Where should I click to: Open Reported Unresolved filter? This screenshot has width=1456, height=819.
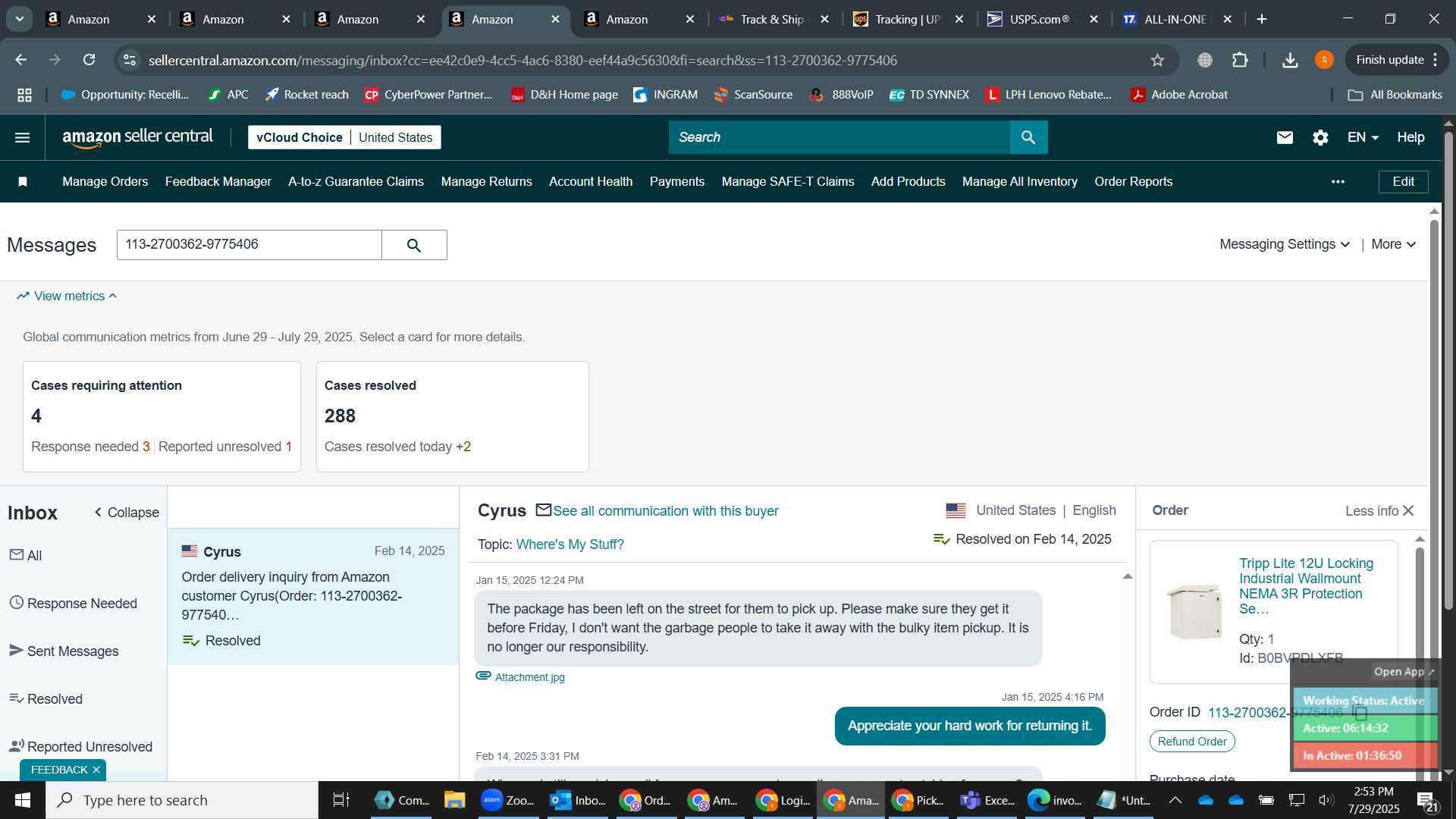click(x=80, y=747)
